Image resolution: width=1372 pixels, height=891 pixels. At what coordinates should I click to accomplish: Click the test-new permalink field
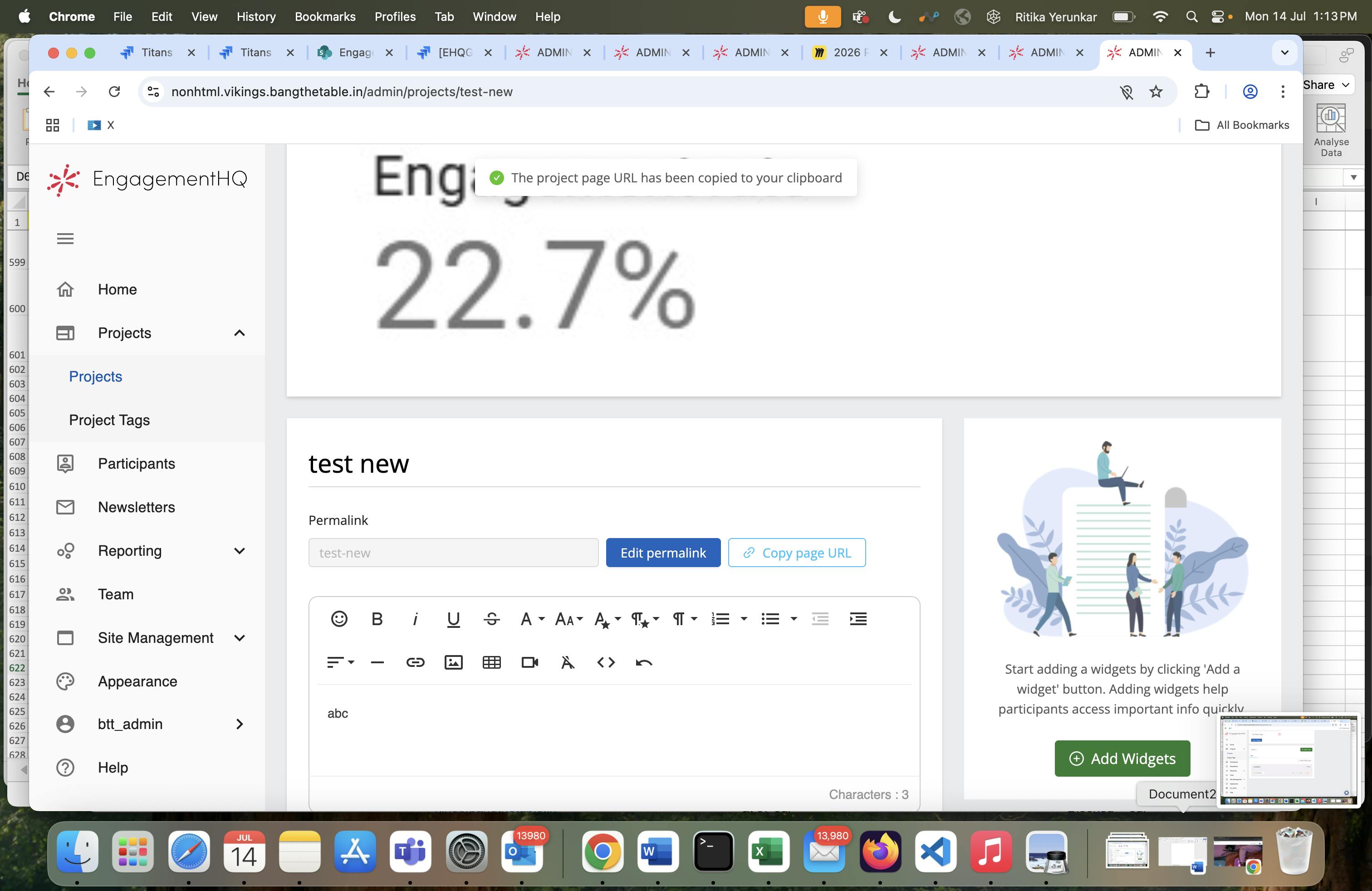(x=454, y=552)
